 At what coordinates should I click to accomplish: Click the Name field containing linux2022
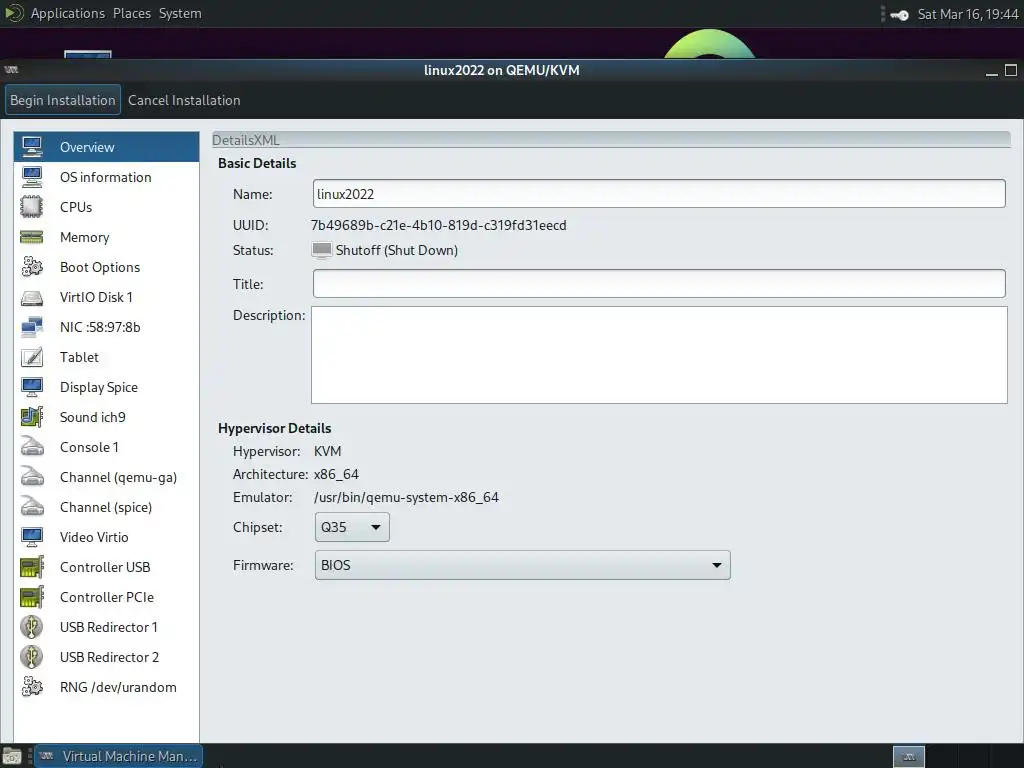pyautogui.click(x=659, y=194)
